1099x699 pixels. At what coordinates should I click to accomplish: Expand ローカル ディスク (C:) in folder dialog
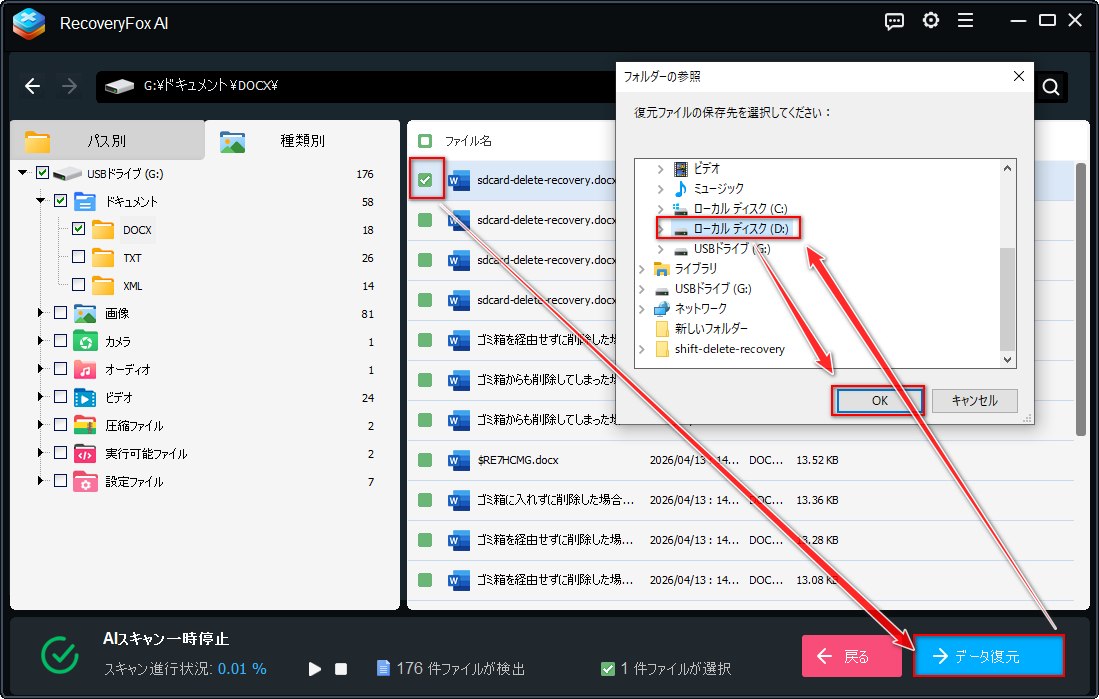tap(660, 209)
